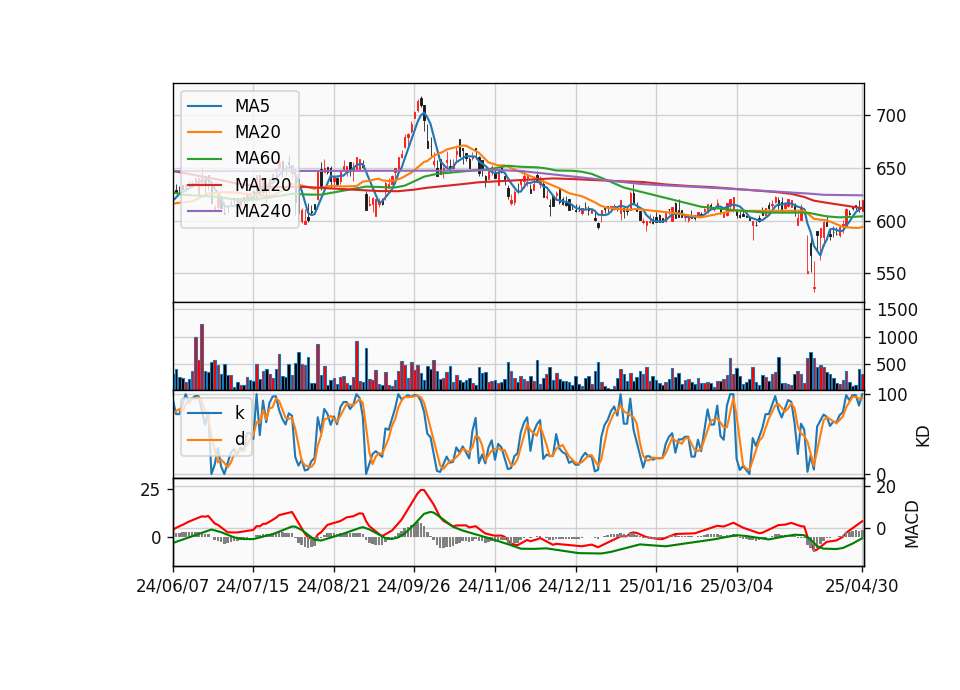Click the green MA60 legend line sample
This screenshot has height=690, width=960.
(x=204, y=158)
